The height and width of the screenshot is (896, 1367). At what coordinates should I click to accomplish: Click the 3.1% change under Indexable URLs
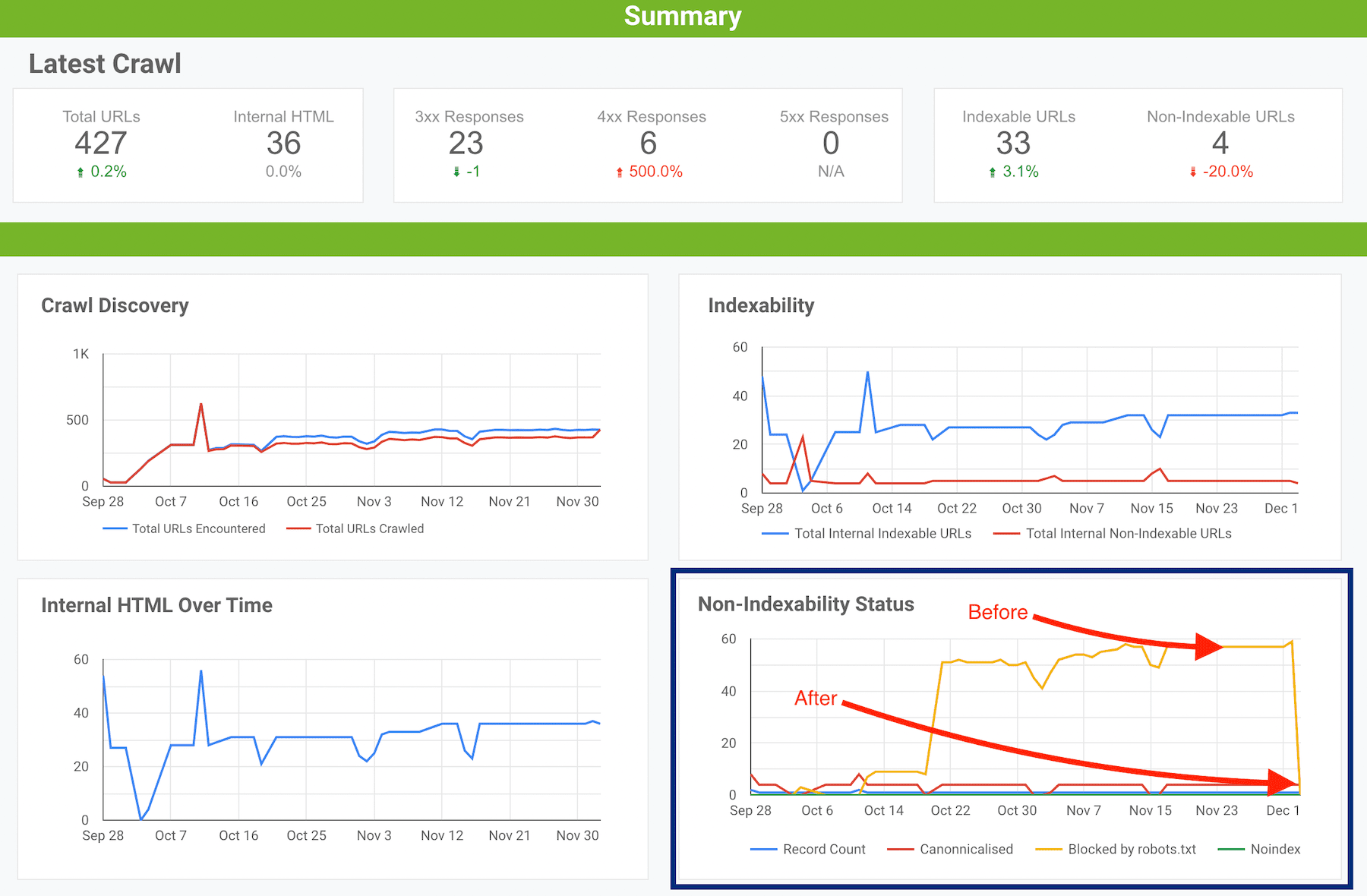pyautogui.click(x=1021, y=172)
